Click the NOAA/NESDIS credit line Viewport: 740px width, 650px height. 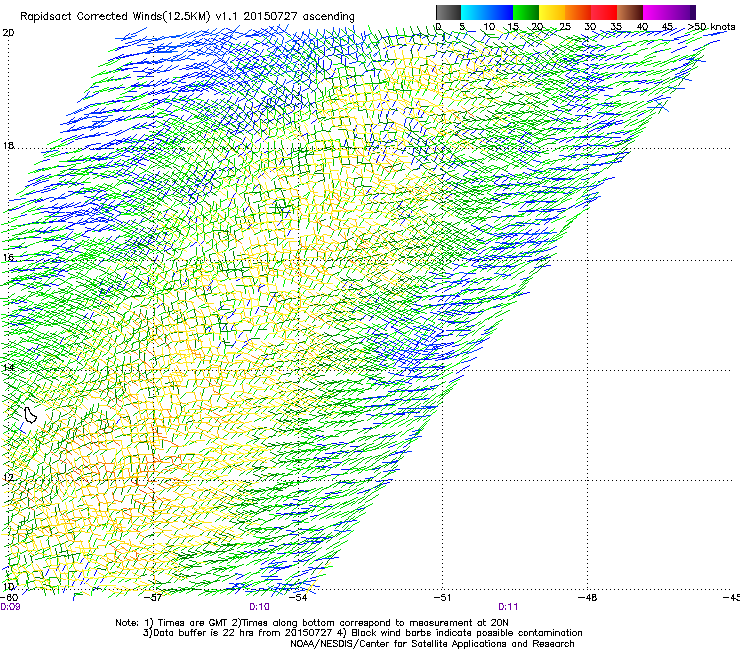432,644
